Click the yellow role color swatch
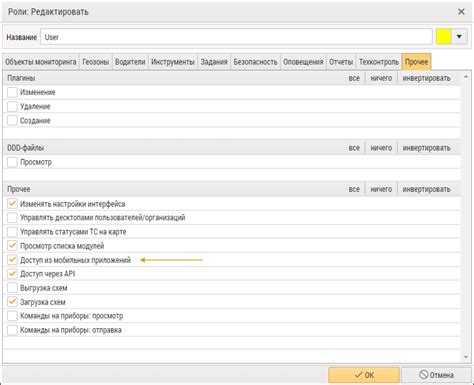Viewport: 474px width, 385px height. tap(444, 37)
